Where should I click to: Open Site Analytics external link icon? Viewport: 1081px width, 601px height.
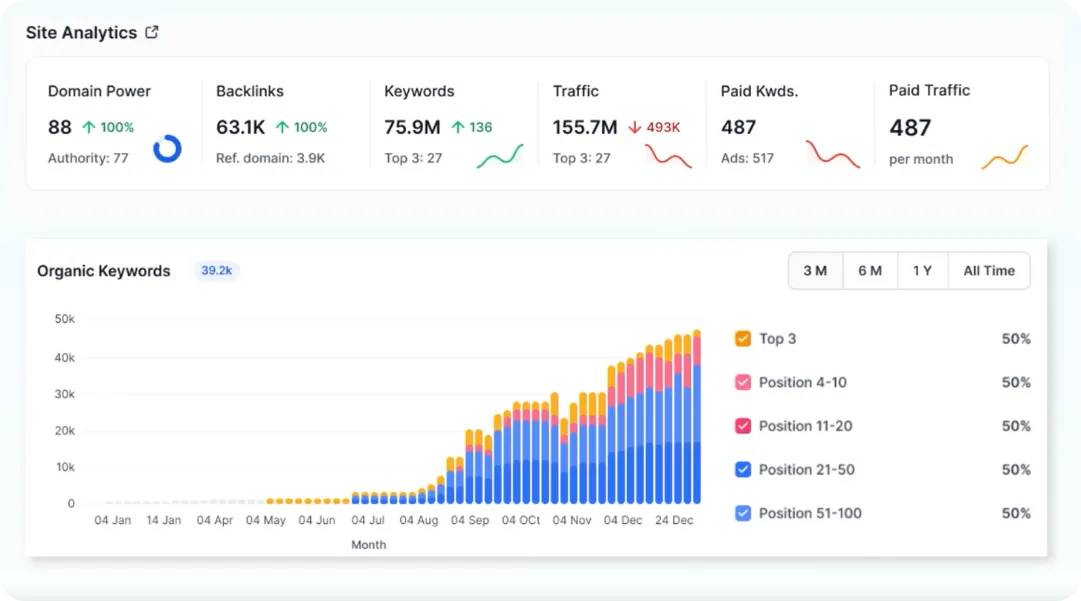click(x=152, y=32)
